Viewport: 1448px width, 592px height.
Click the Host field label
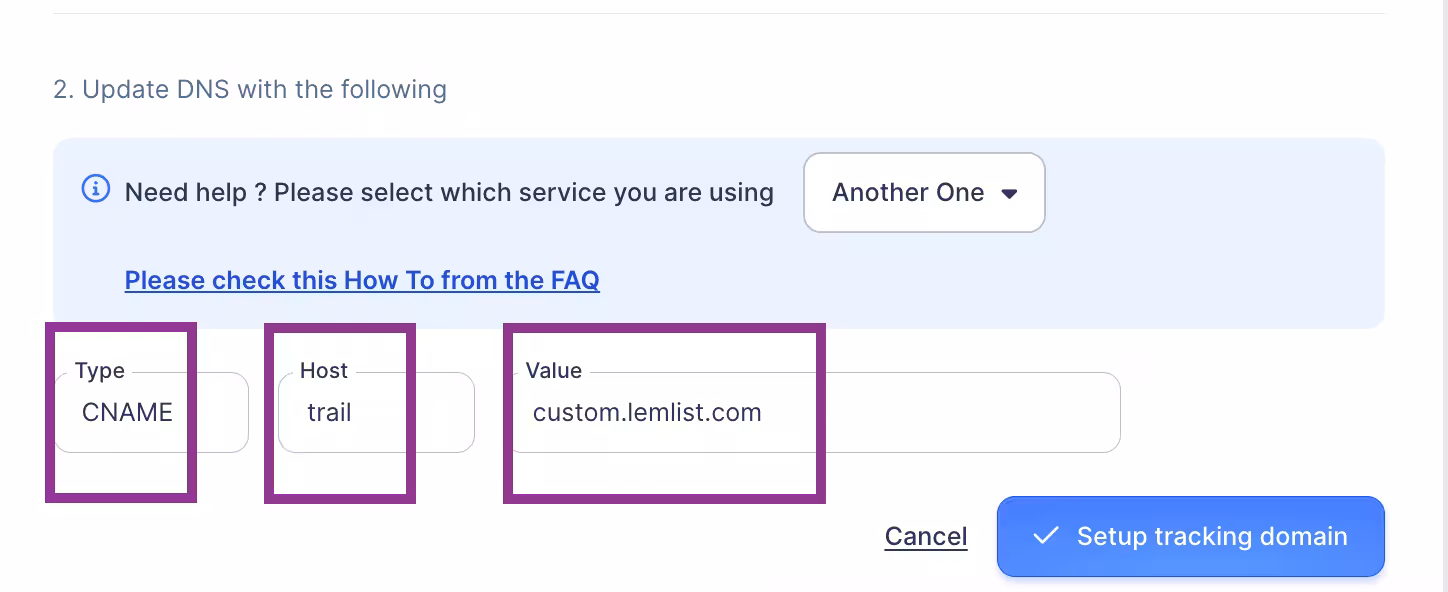pyautogui.click(x=324, y=371)
